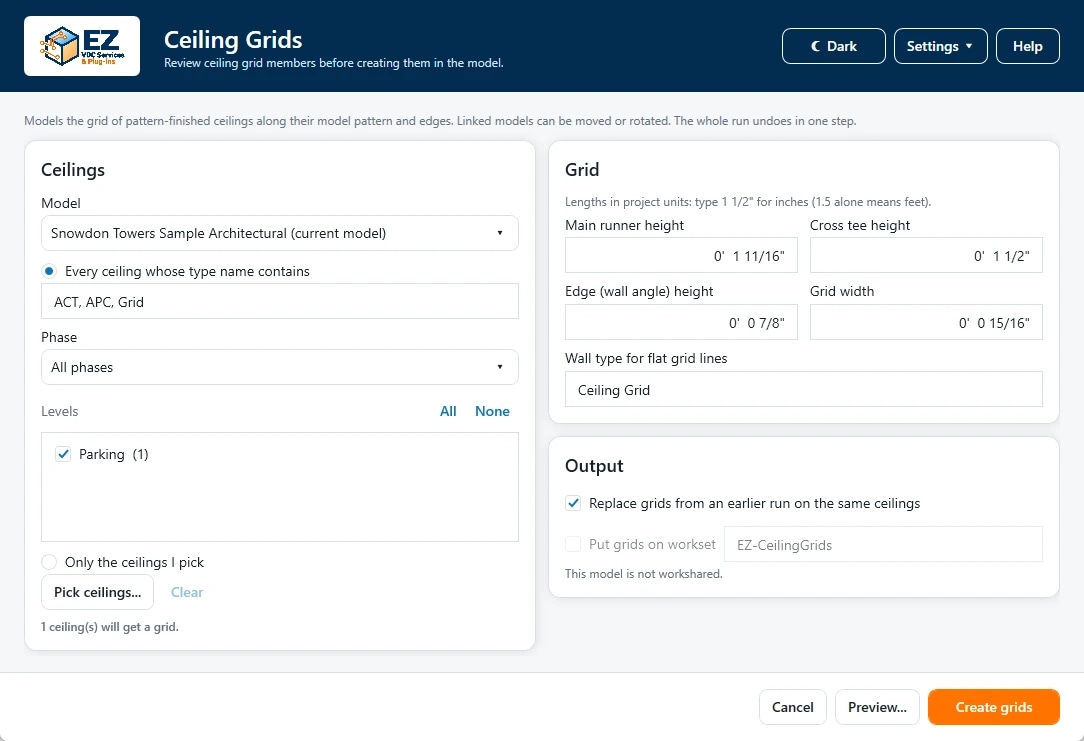Image resolution: width=1084 pixels, height=741 pixels.
Task: Click the Pick ceilings... button
Action: [x=97, y=592]
